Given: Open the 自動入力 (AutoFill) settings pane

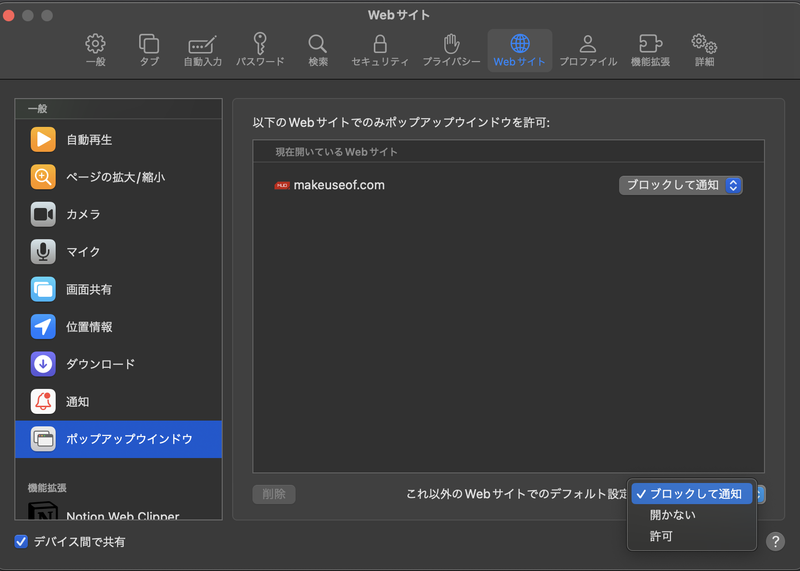Looking at the screenshot, I should pos(203,51).
